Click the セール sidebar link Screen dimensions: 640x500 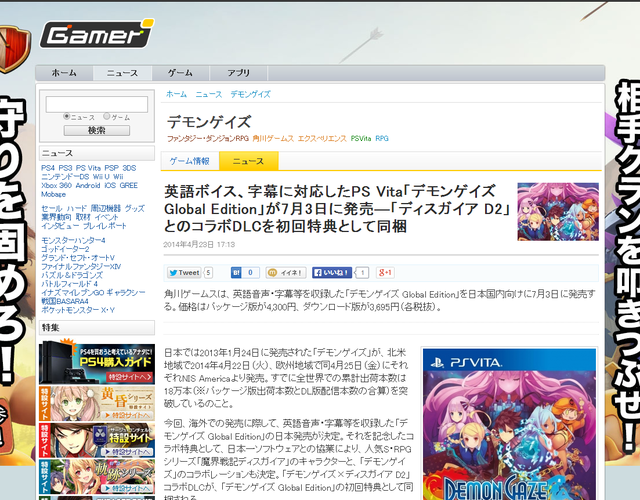tap(52, 209)
